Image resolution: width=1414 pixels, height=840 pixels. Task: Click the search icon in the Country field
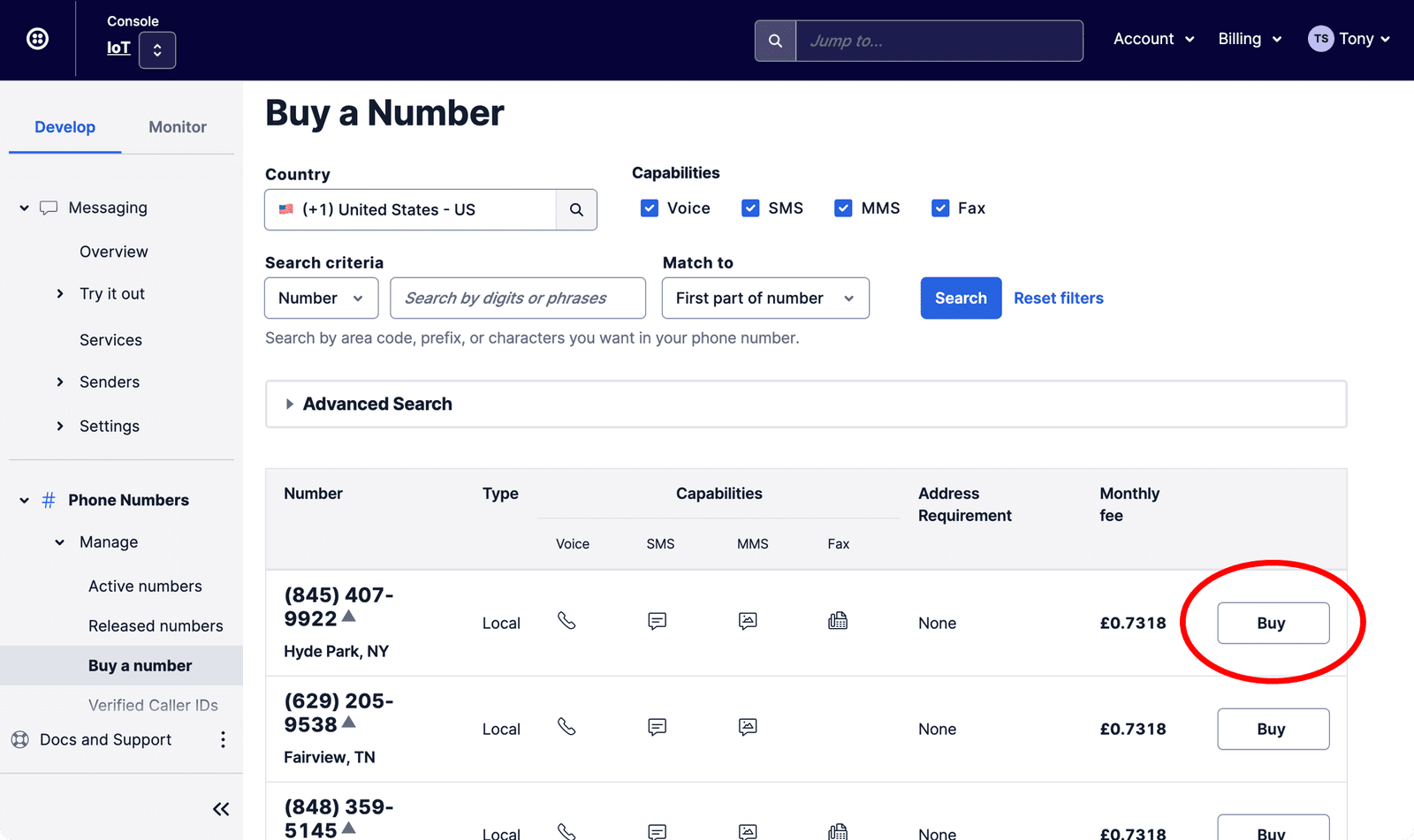(x=576, y=209)
